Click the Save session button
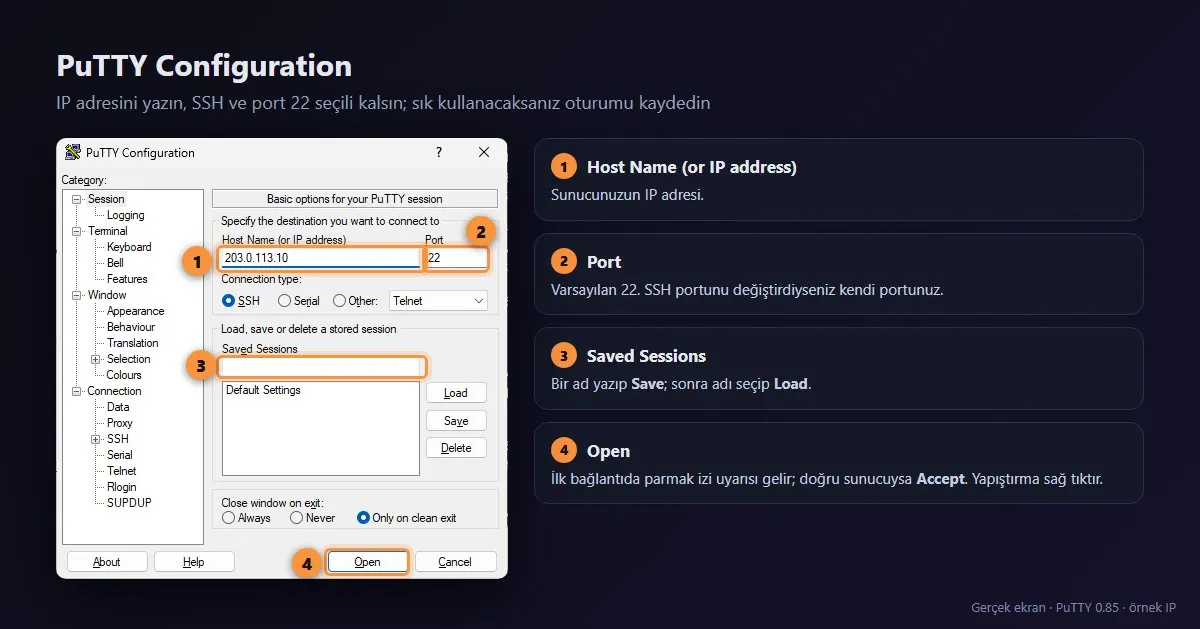The image size is (1200, 629). (x=456, y=421)
